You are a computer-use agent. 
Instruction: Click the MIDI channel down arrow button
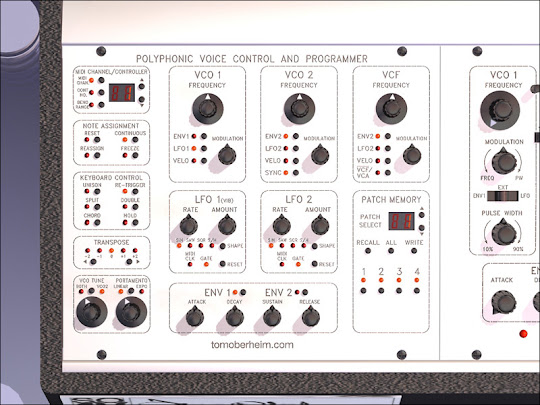tap(142, 100)
